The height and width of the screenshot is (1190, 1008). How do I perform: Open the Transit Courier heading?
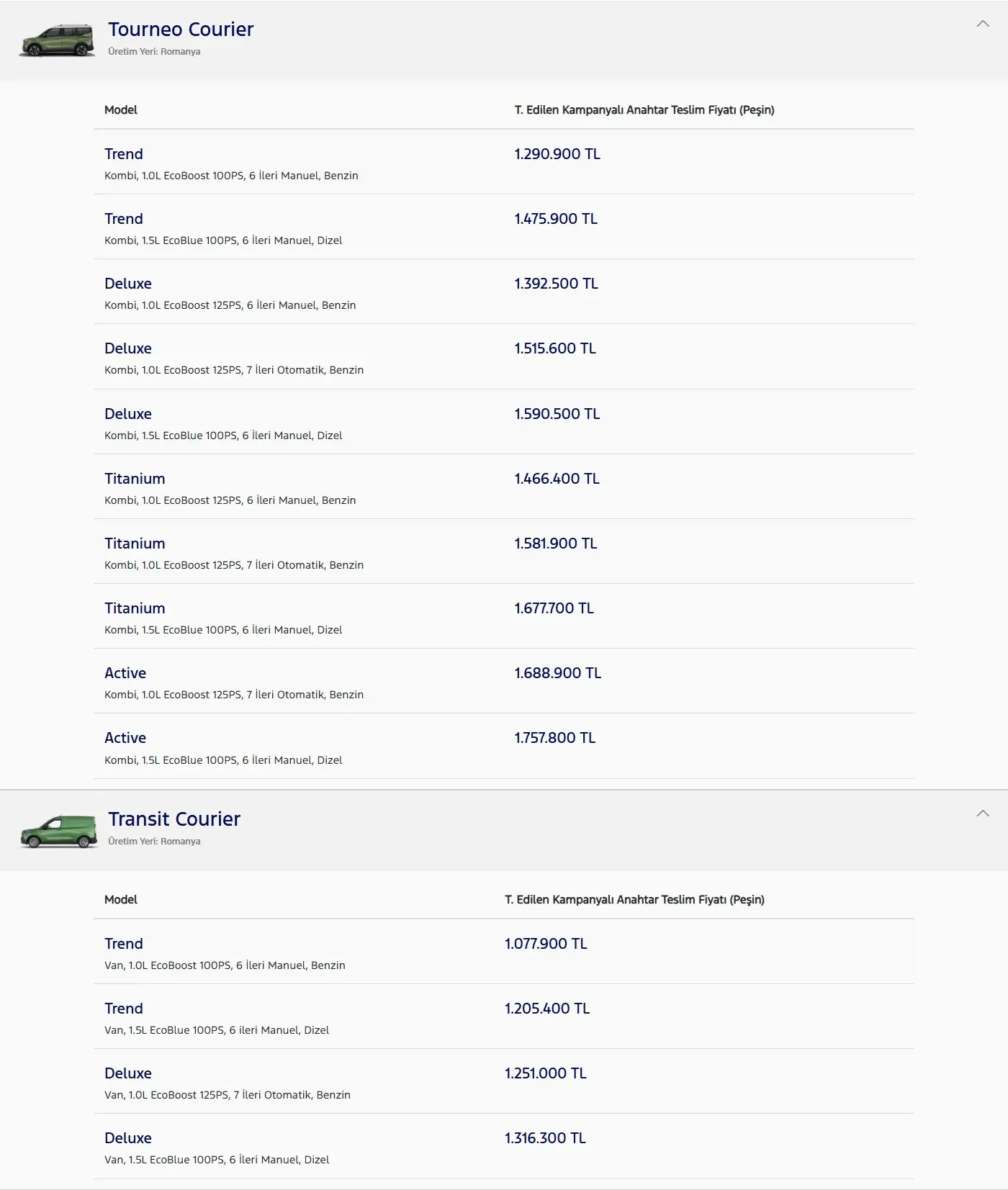(174, 819)
